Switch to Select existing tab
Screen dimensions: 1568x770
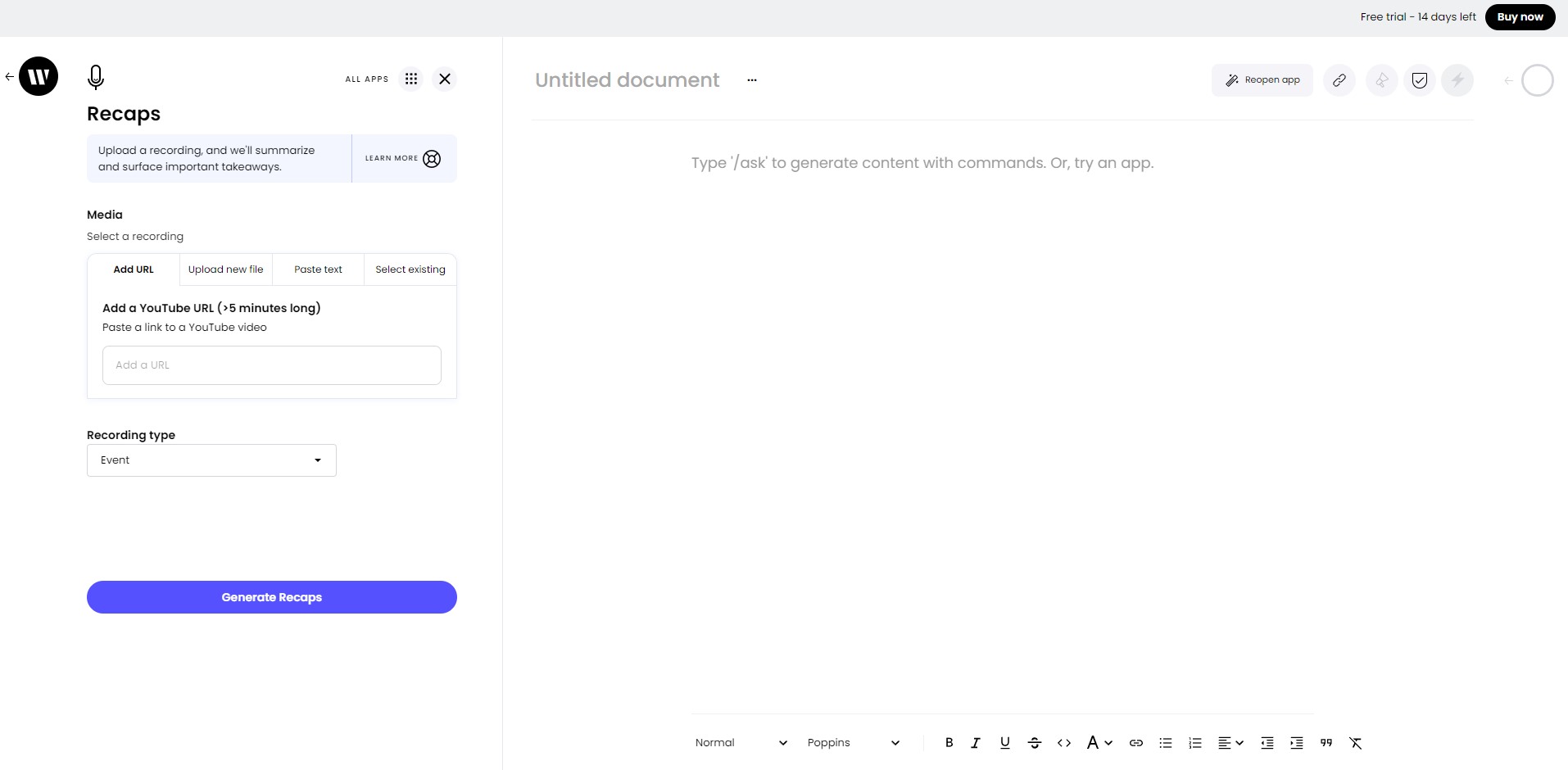[x=410, y=269]
